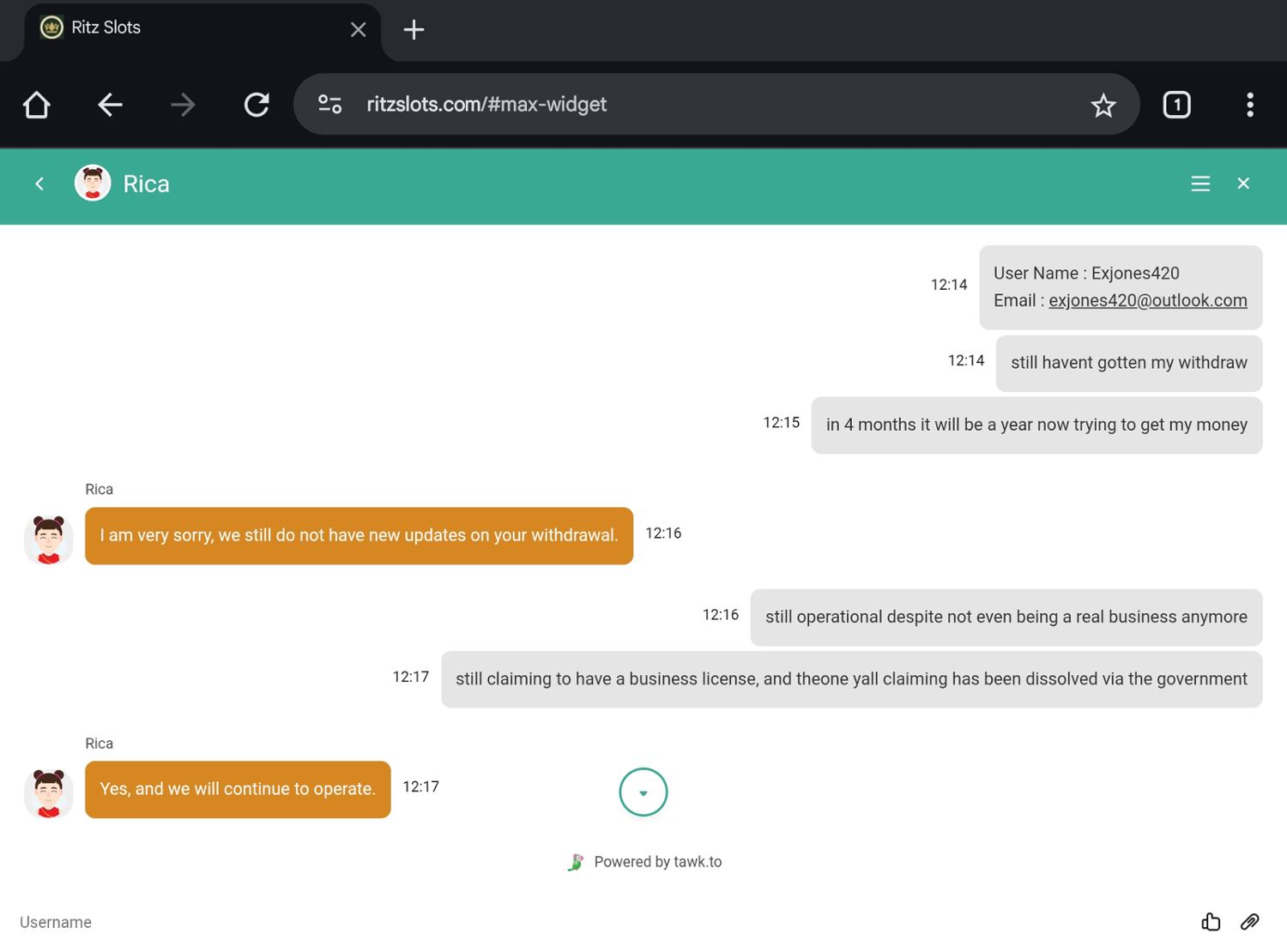
Task: View site information icon in address bar
Action: pyautogui.click(x=330, y=105)
